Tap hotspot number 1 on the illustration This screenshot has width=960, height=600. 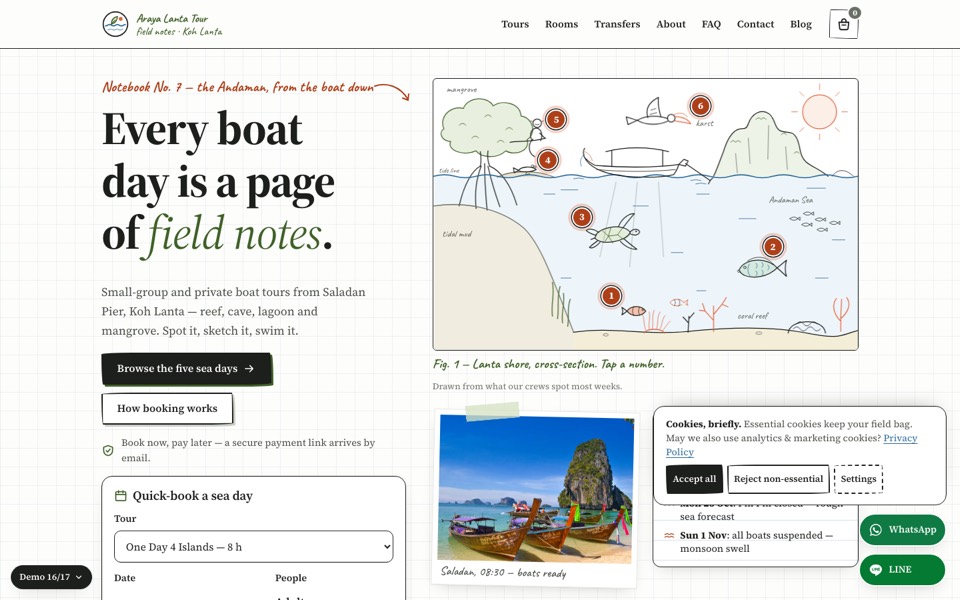pyautogui.click(x=611, y=296)
